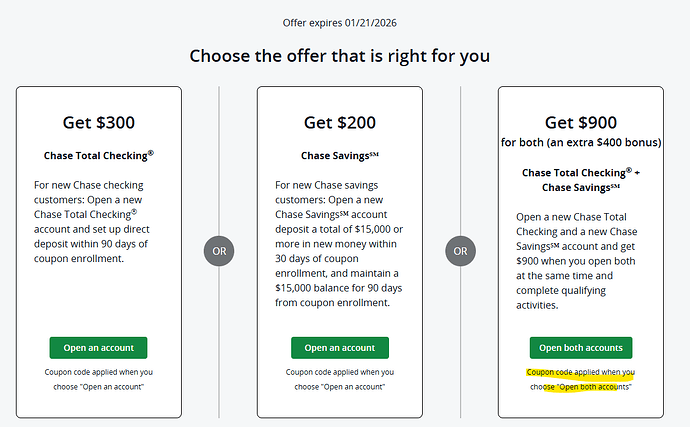690x427 pixels.
Task: Click the coupon code note in the $300 card
Action: tap(98, 379)
